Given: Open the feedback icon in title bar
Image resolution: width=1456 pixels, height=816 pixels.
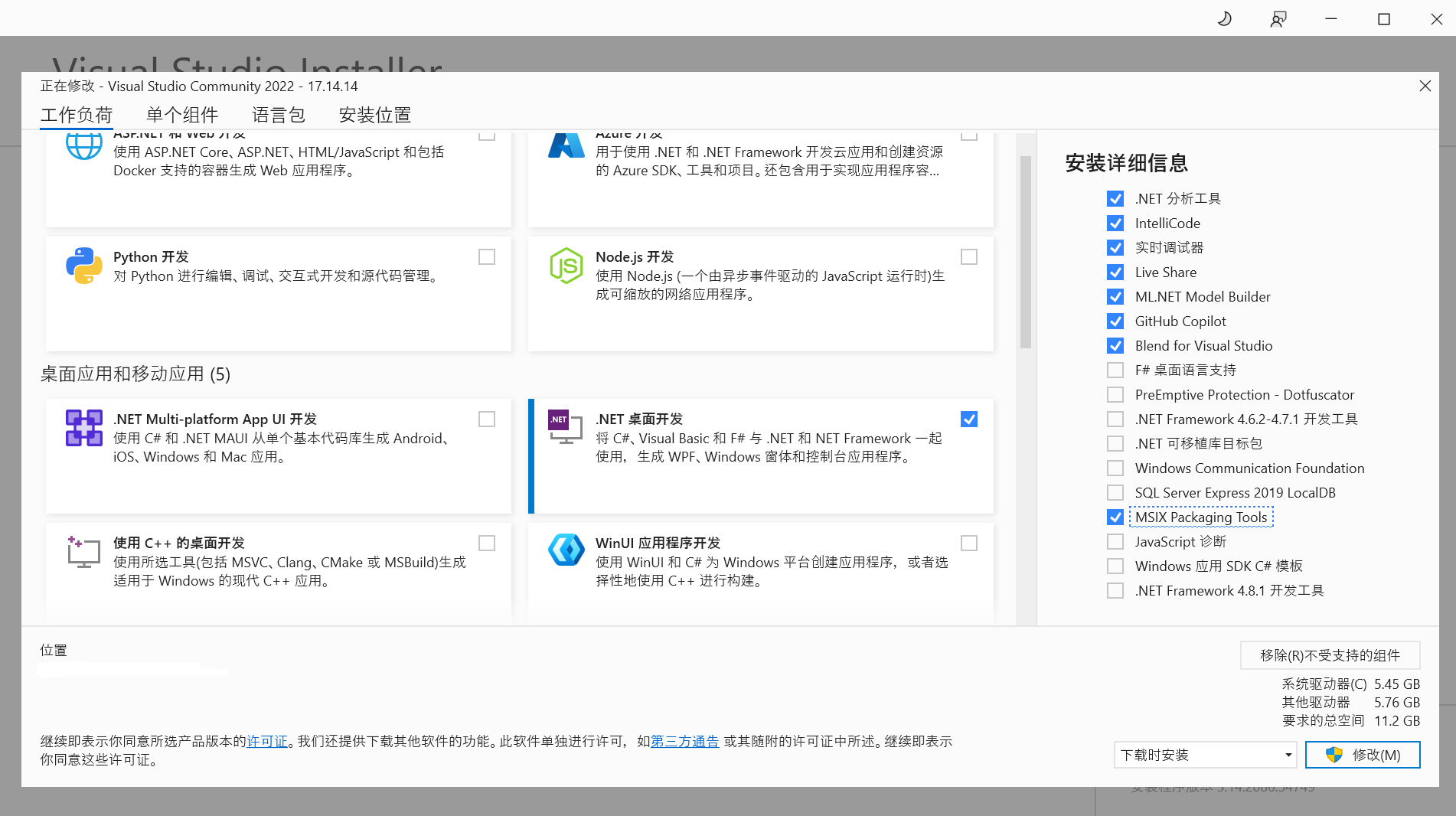Looking at the screenshot, I should [x=1278, y=18].
